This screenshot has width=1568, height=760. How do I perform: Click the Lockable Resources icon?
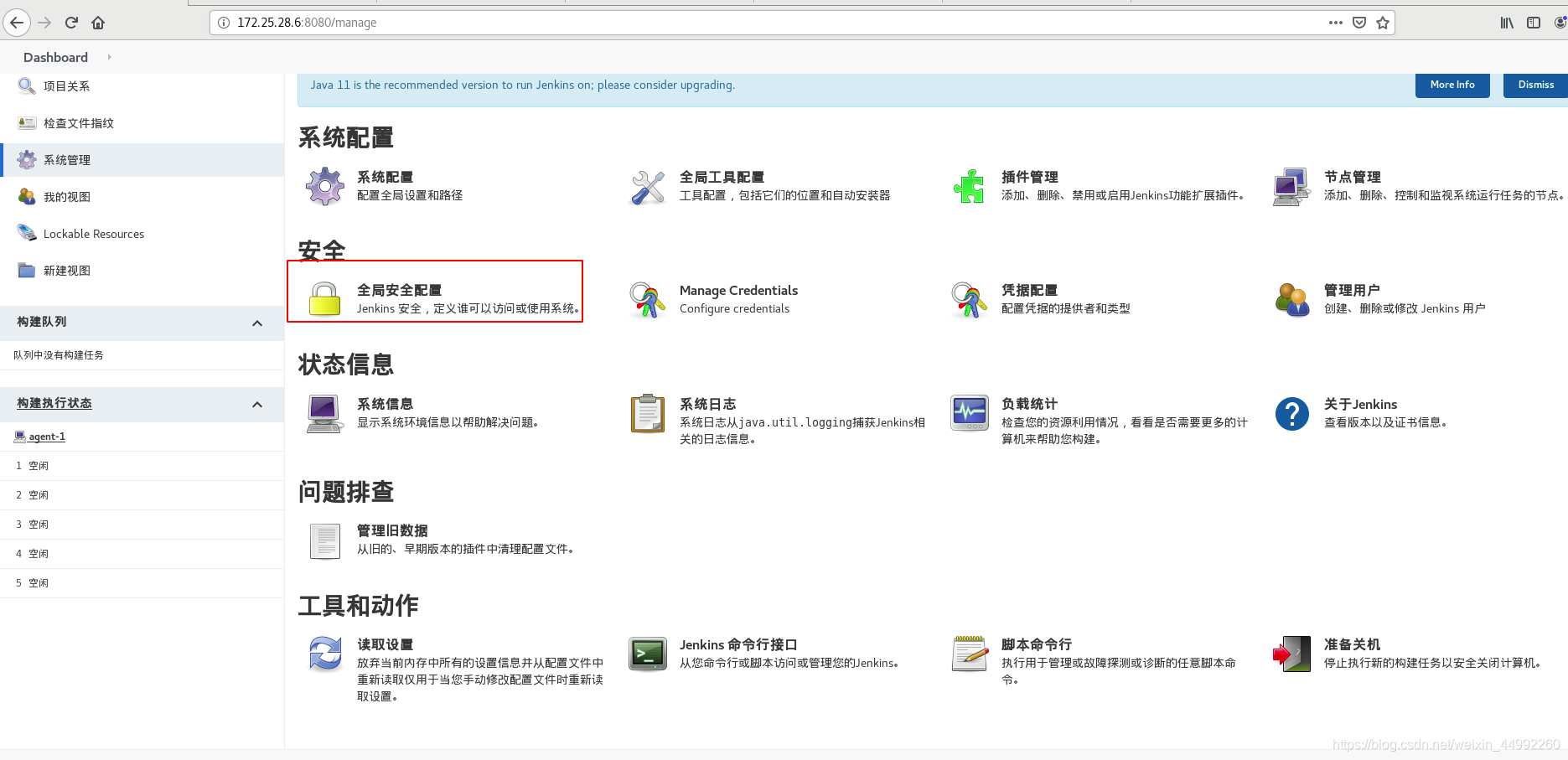pos(27,233)
